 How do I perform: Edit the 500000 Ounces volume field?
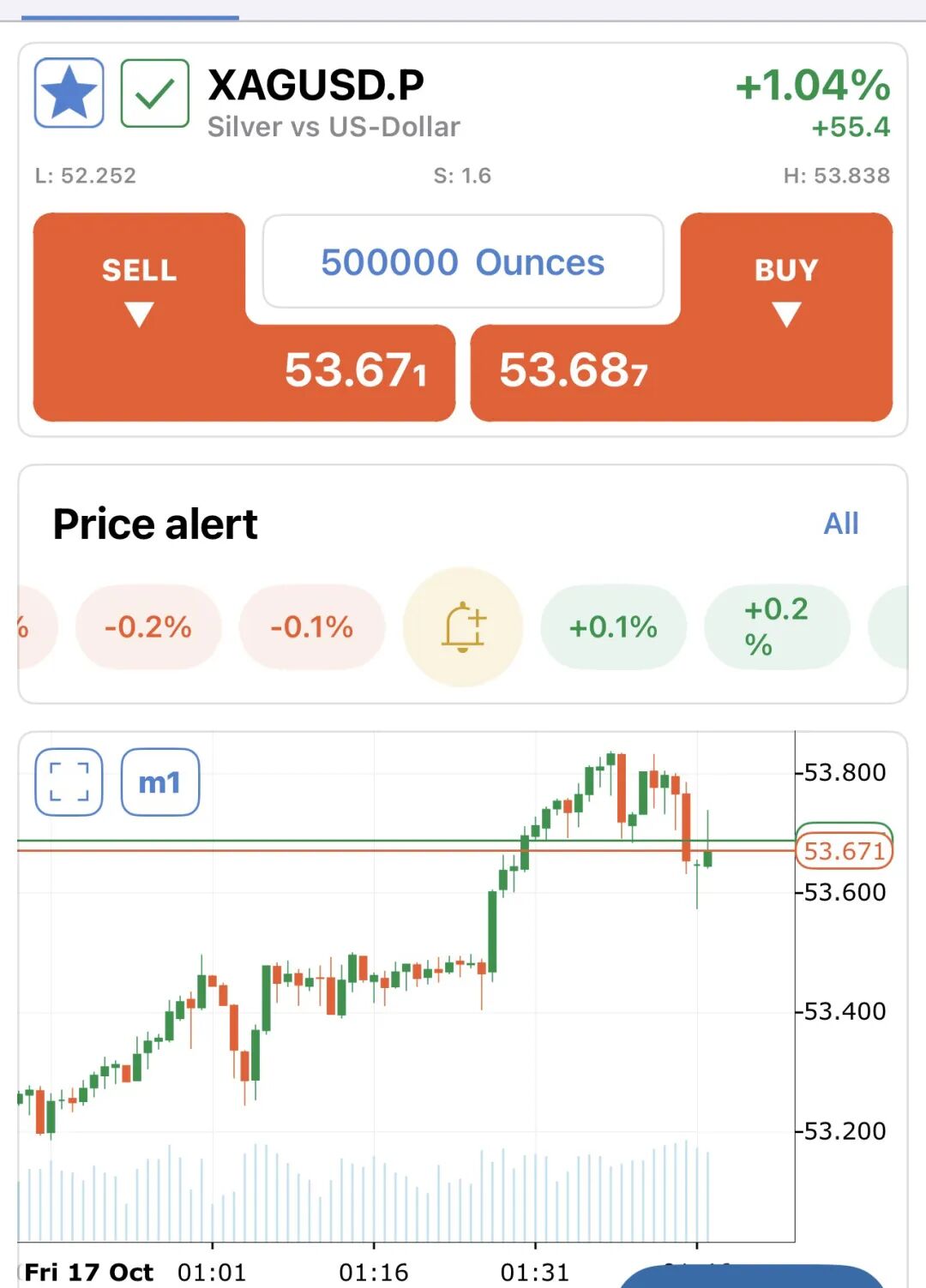[x=463, y=261]
